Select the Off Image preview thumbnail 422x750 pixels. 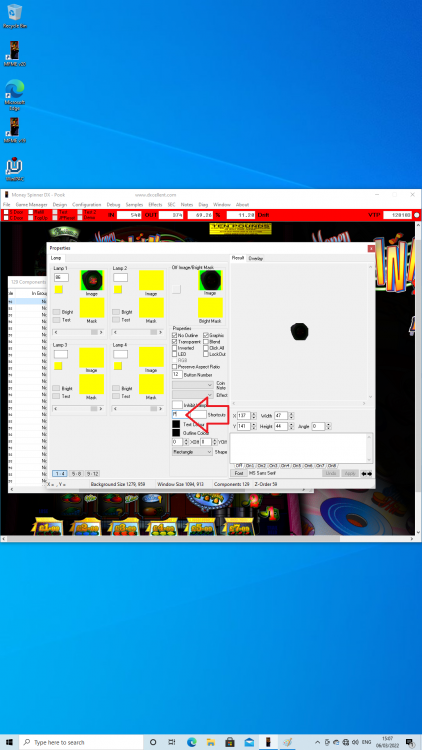tap(210, 280)
